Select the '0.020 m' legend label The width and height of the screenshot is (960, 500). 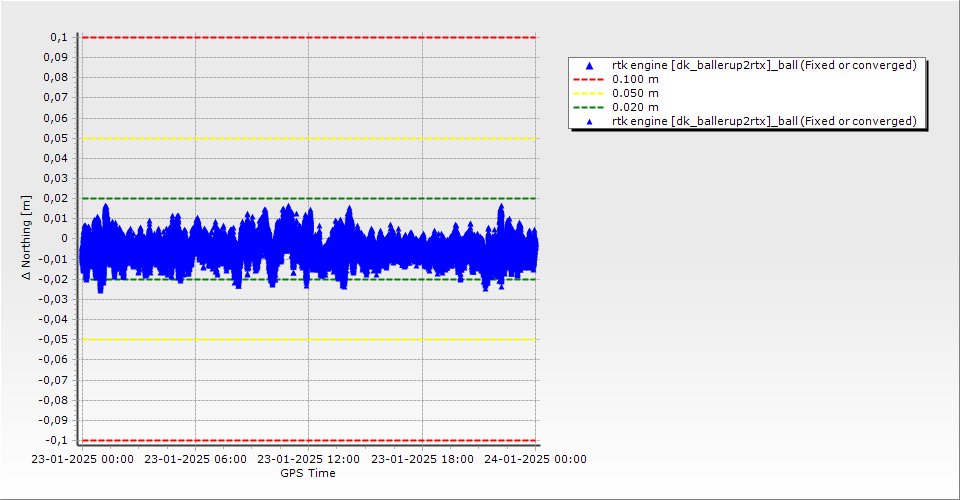[635, 108]
